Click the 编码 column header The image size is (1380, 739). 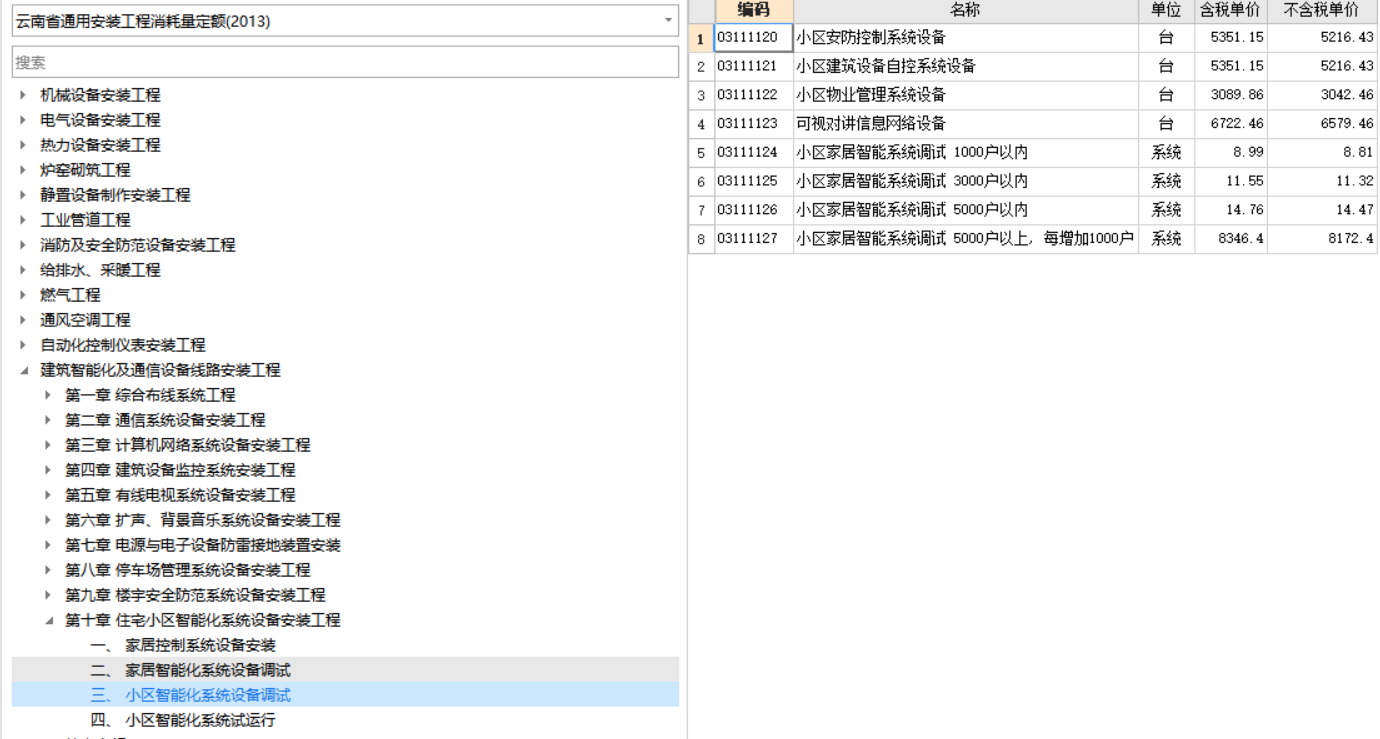coord(754,10)
